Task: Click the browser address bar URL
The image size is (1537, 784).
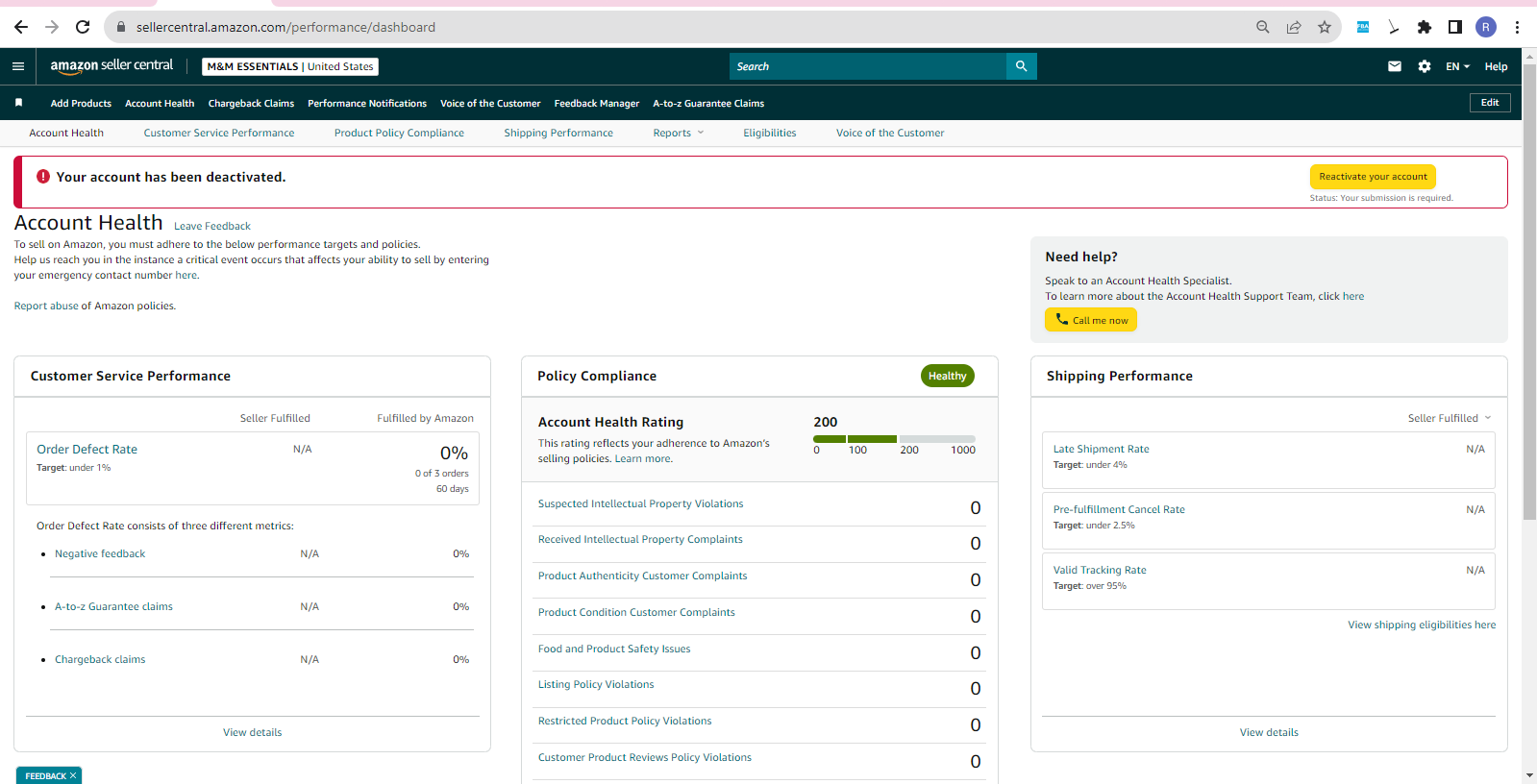Action: point(285,27)
